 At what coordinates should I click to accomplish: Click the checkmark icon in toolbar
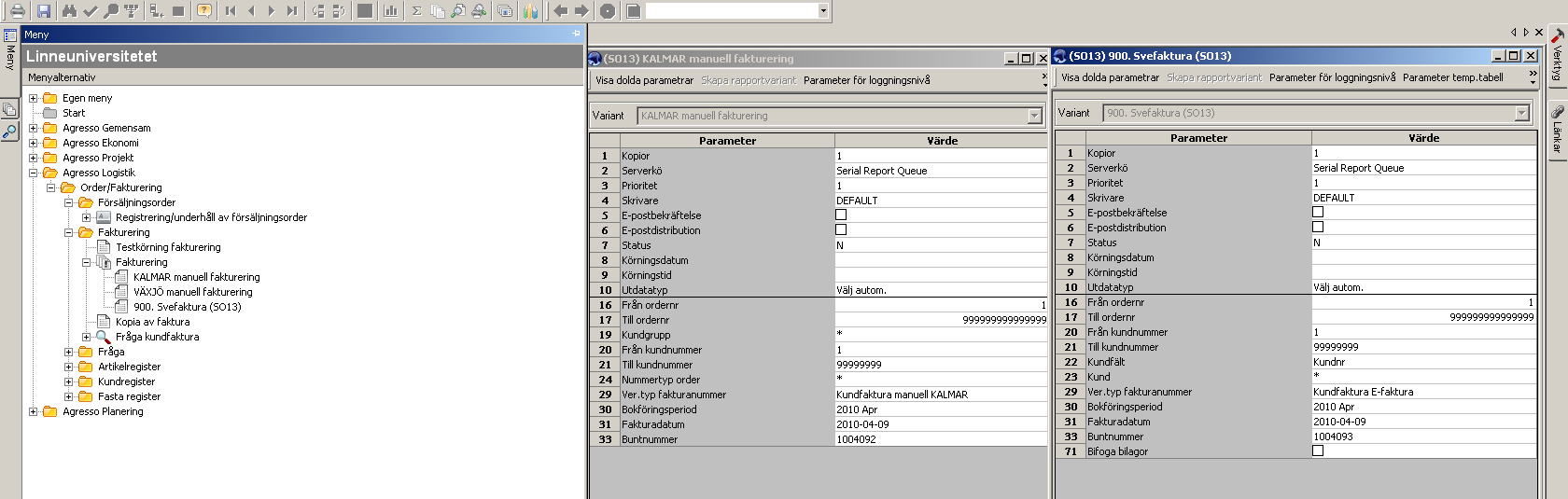tap(90, 11)
